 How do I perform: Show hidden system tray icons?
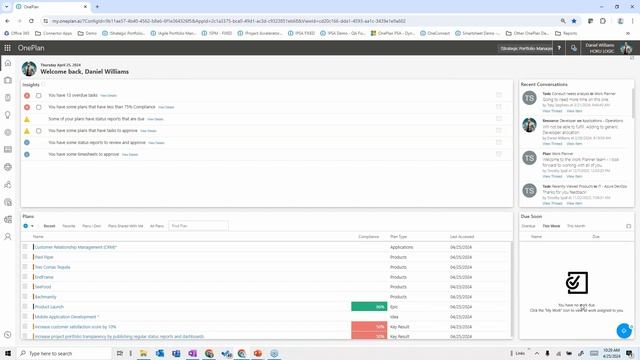537,353
